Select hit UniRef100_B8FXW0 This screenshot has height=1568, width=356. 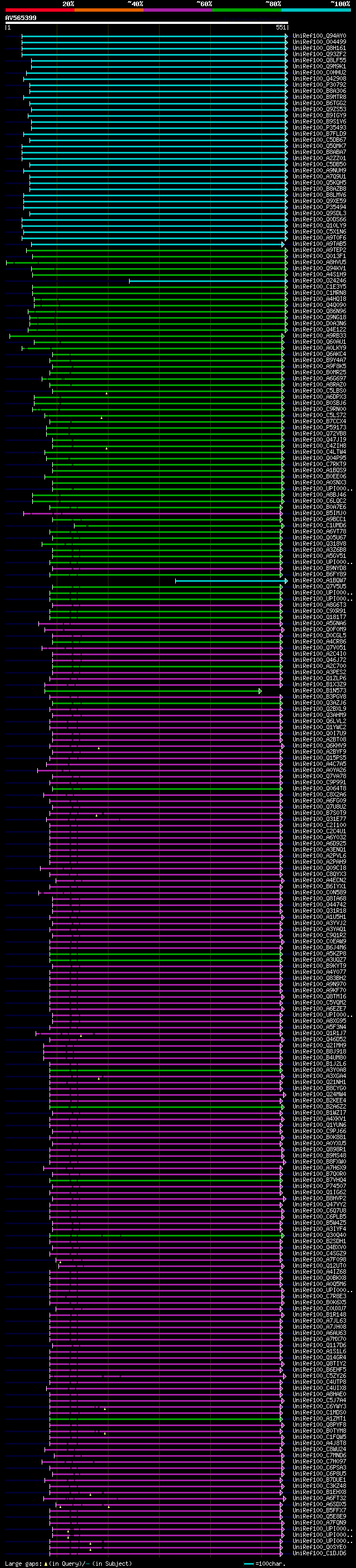319,1161
